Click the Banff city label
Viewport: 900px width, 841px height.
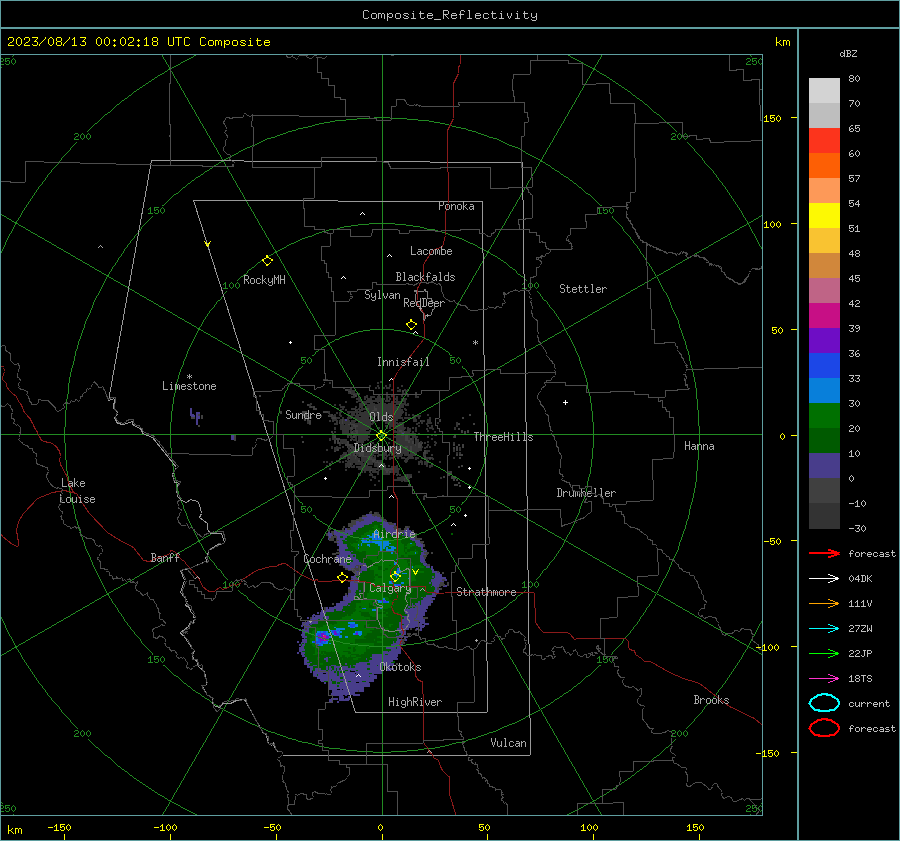tap(165, 557)
